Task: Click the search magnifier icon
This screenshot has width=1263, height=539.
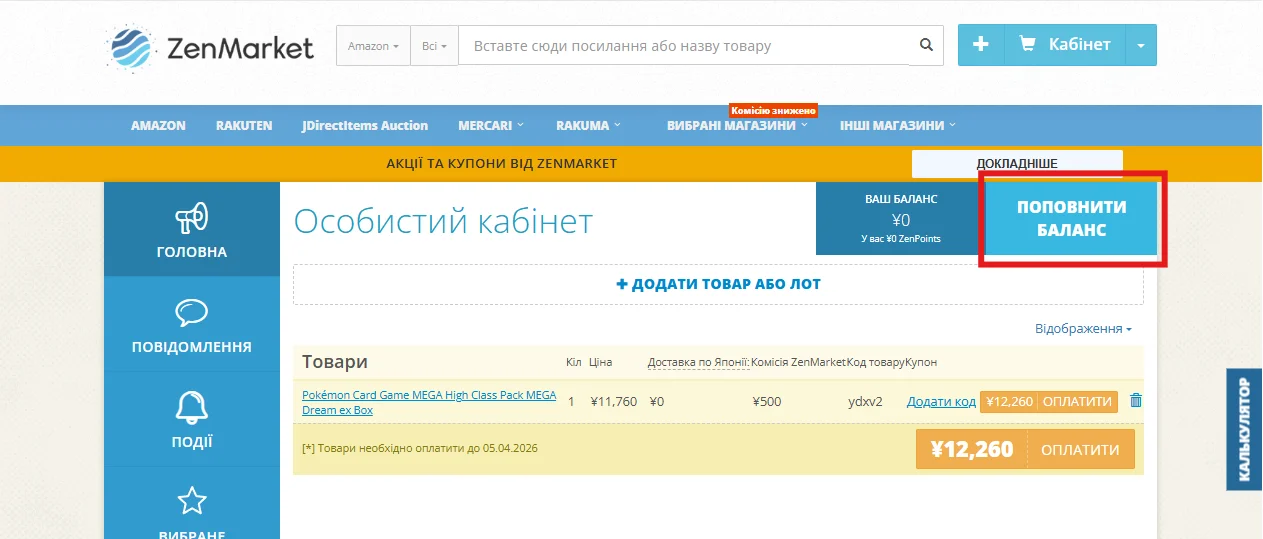Action: [926, 45]
